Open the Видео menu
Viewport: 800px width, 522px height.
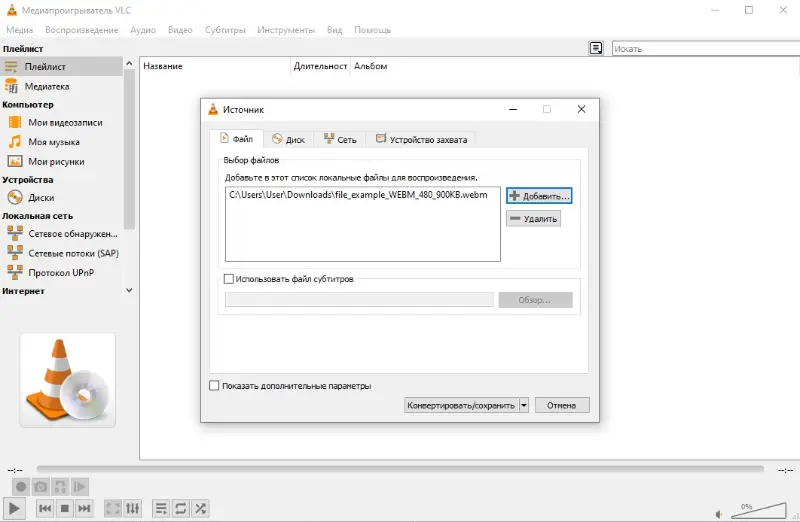180,30
